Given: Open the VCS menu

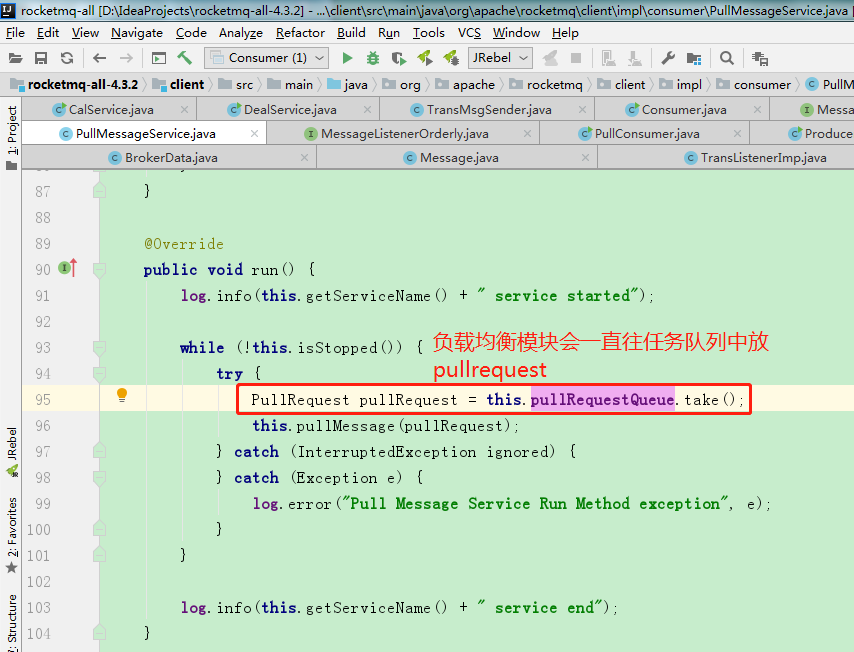Looking at the screenshot, I should tap(469, 33).
